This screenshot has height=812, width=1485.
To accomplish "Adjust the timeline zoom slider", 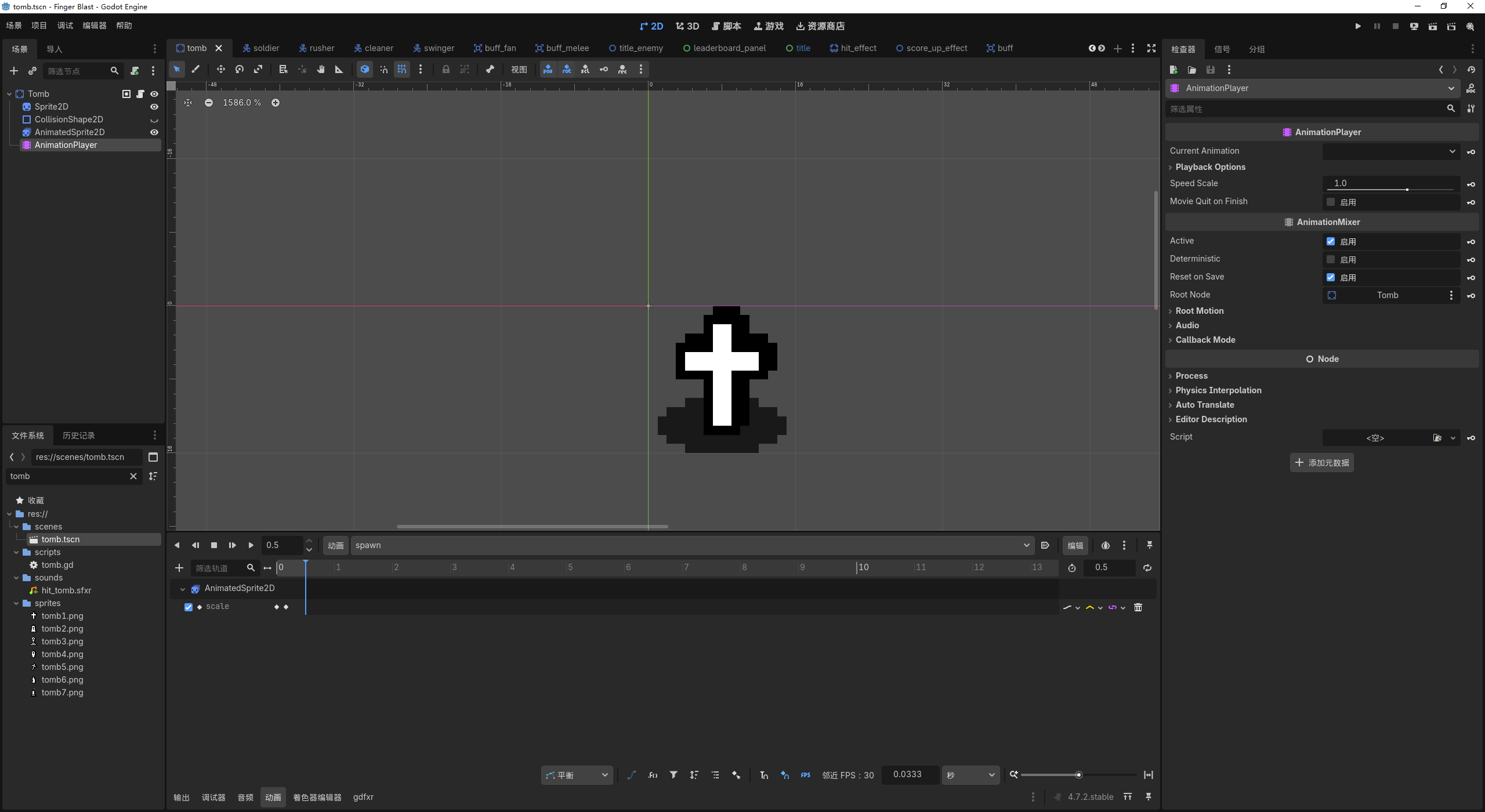I will tap(1078, 775).
